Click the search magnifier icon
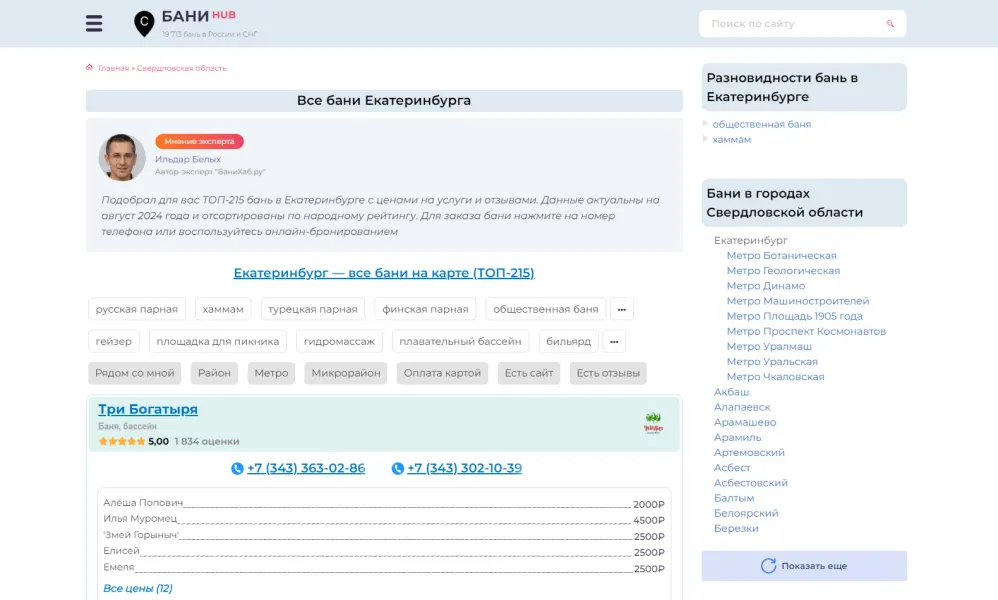Screen dimensions: 998x600 (x=889, y=24)
